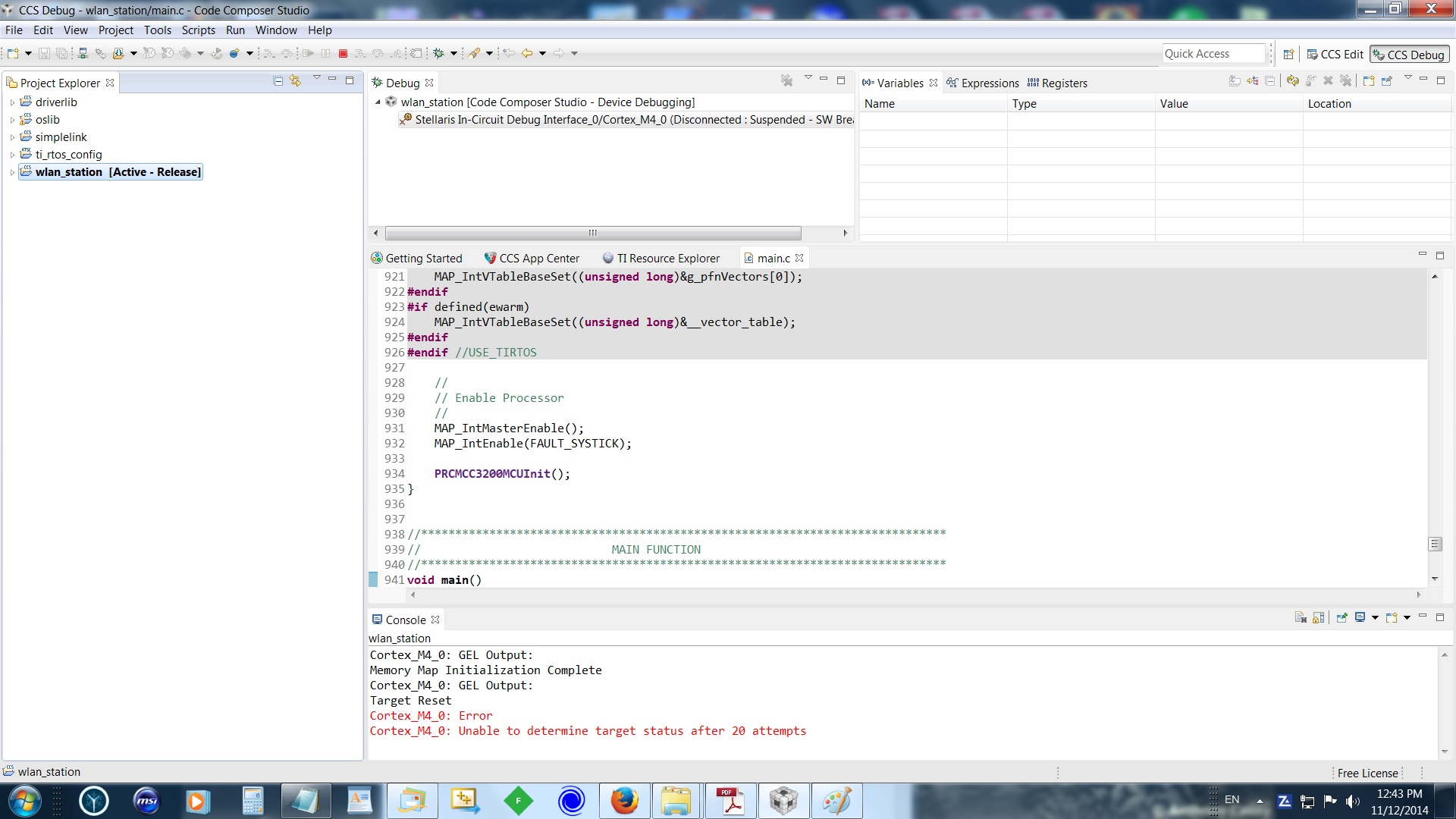Click the Quick Access search field

(1213, 54)
